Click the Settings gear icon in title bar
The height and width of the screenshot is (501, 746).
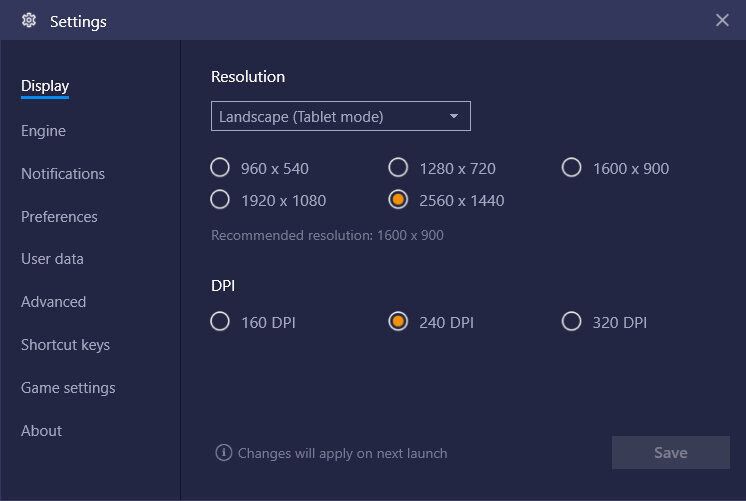(29, 21)
